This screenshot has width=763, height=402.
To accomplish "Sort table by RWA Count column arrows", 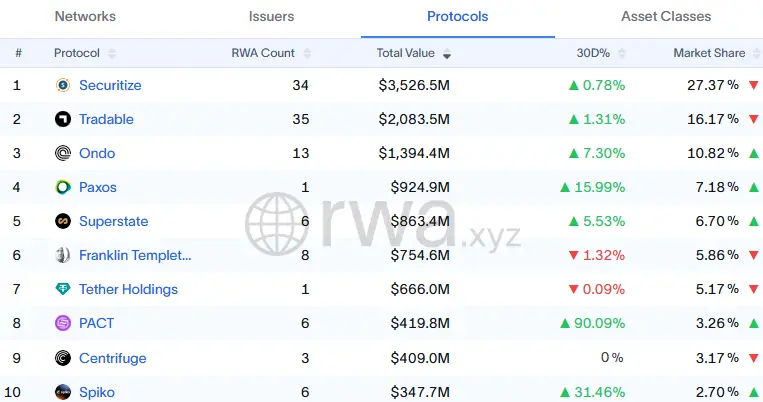I will point(307,53).
